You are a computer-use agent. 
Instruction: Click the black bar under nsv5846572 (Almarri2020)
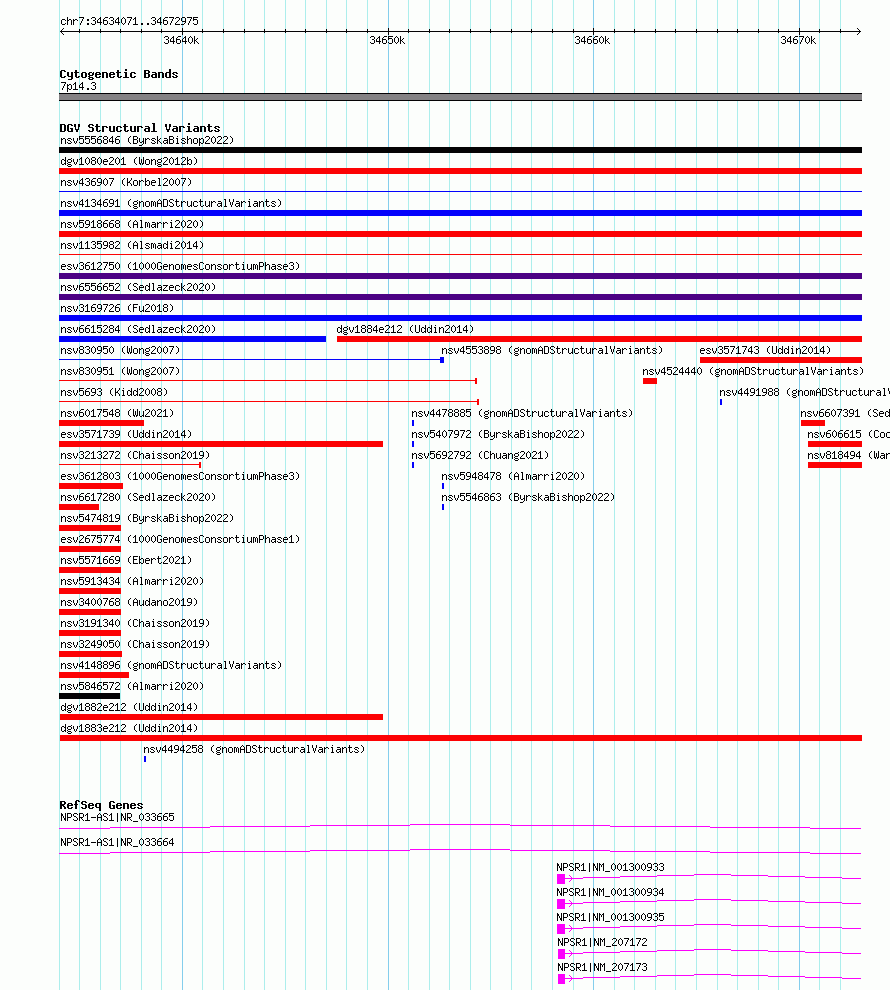click(90, 696)
